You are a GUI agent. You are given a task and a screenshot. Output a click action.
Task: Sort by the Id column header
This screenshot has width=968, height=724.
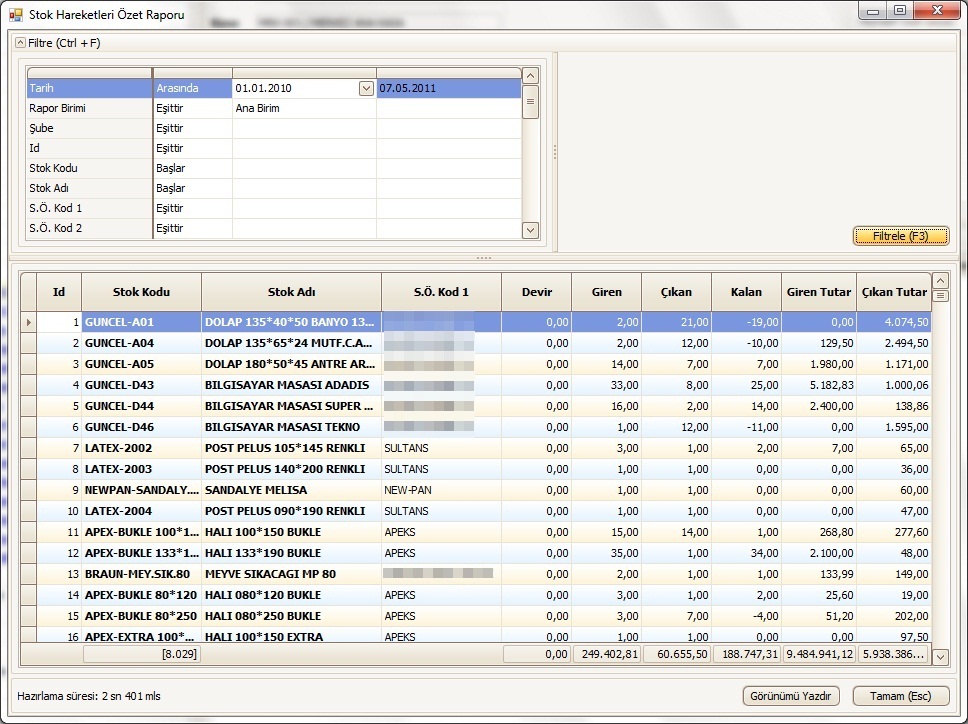coord(59,292)
